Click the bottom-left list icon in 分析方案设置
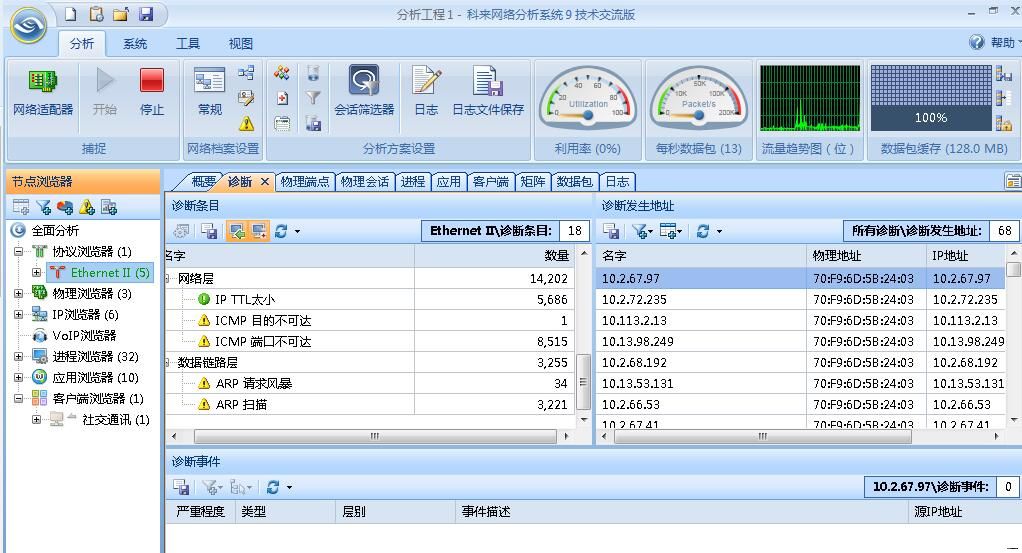 point(282,123)
